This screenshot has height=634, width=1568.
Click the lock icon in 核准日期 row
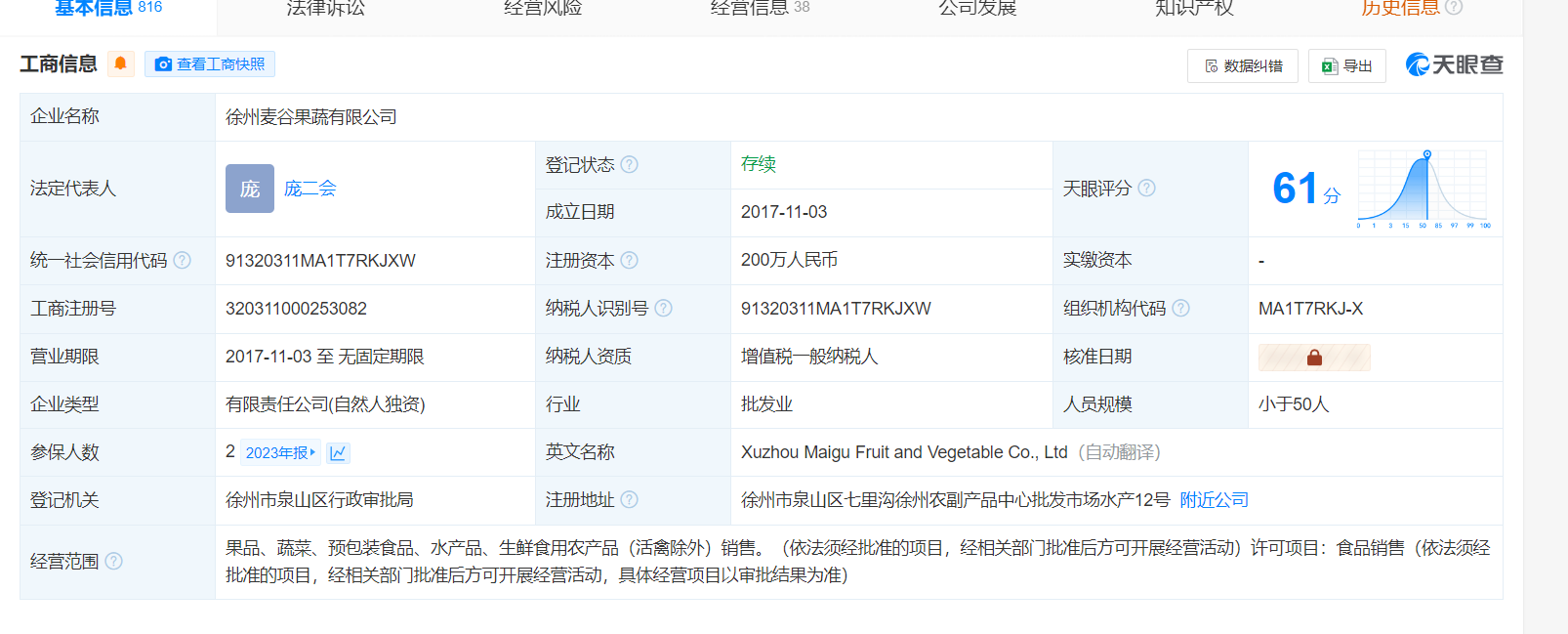(1314, 358)
